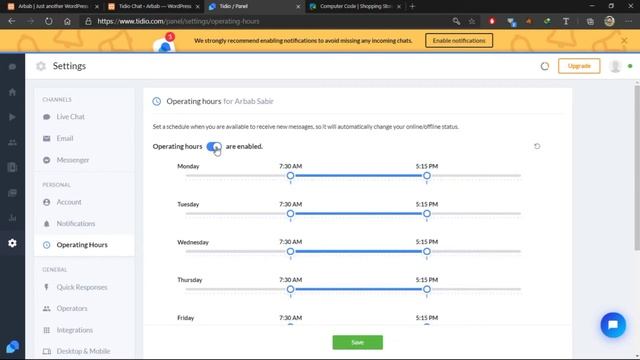Click Tuesday 5:15 PM end slider handle
This screenshot has width=640, height=360.
pos(427,213)
